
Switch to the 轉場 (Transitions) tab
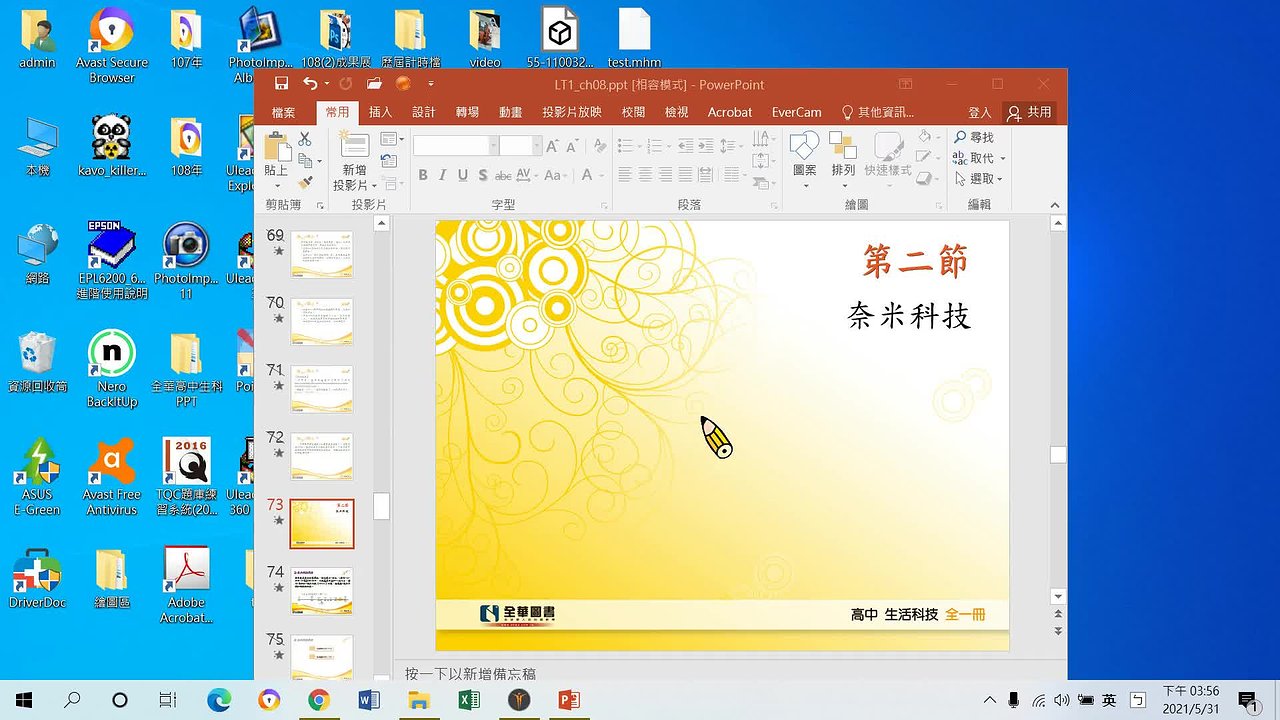467,113
